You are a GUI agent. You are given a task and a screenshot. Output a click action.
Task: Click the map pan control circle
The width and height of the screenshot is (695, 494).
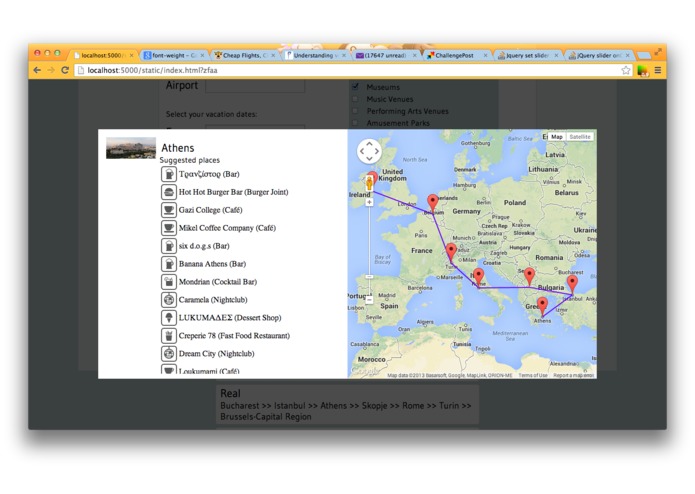click(x=369, y=151)
